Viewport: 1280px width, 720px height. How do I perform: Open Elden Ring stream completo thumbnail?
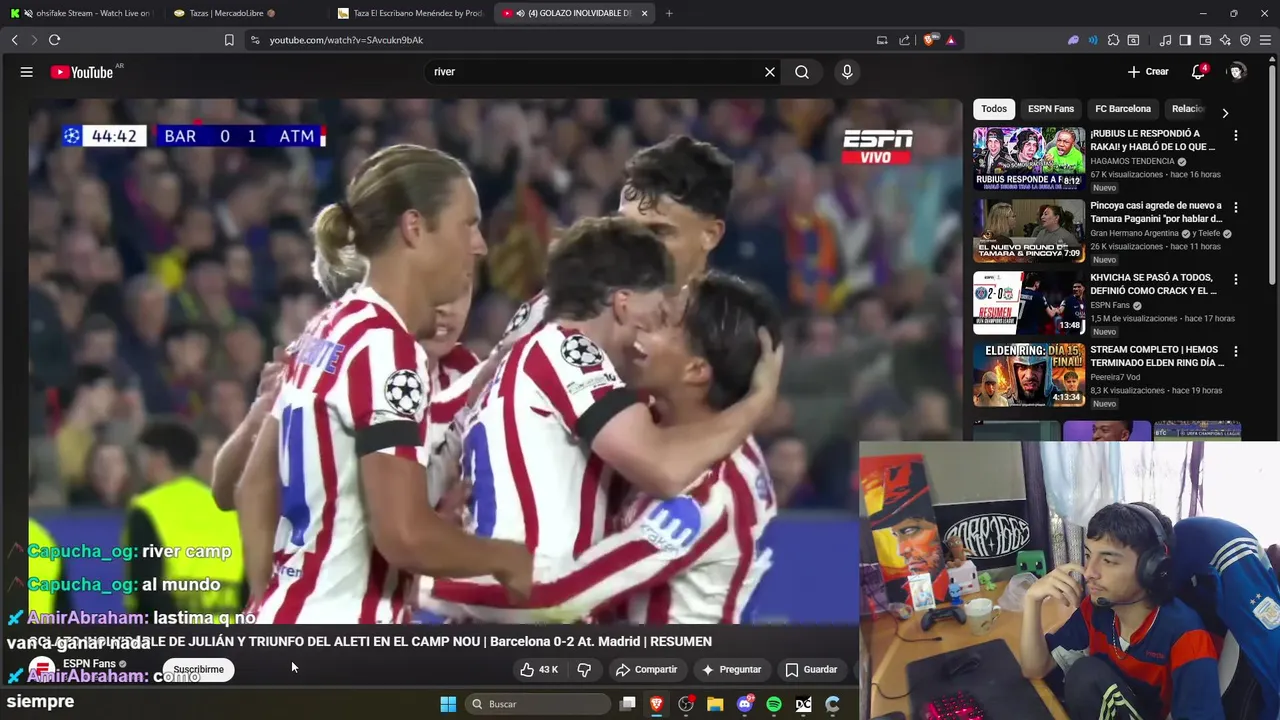click(x=1029, y=374)
